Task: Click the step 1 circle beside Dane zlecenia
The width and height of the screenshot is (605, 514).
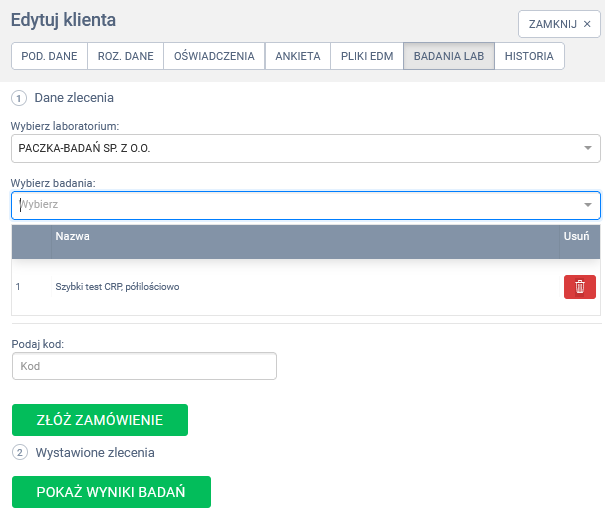Action: tap(19, 98)
